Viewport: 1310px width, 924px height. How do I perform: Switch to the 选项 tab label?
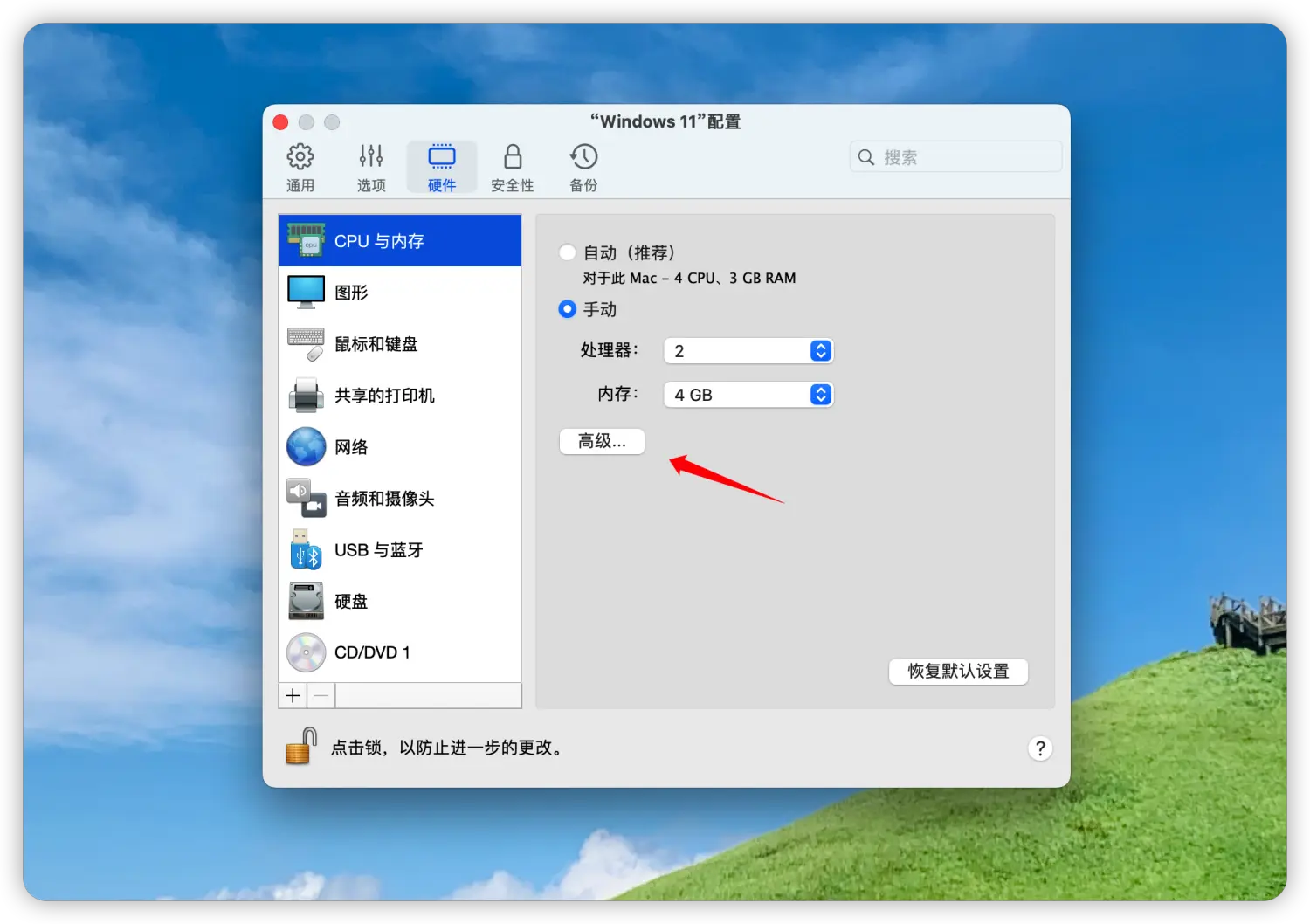coord(371,185)
